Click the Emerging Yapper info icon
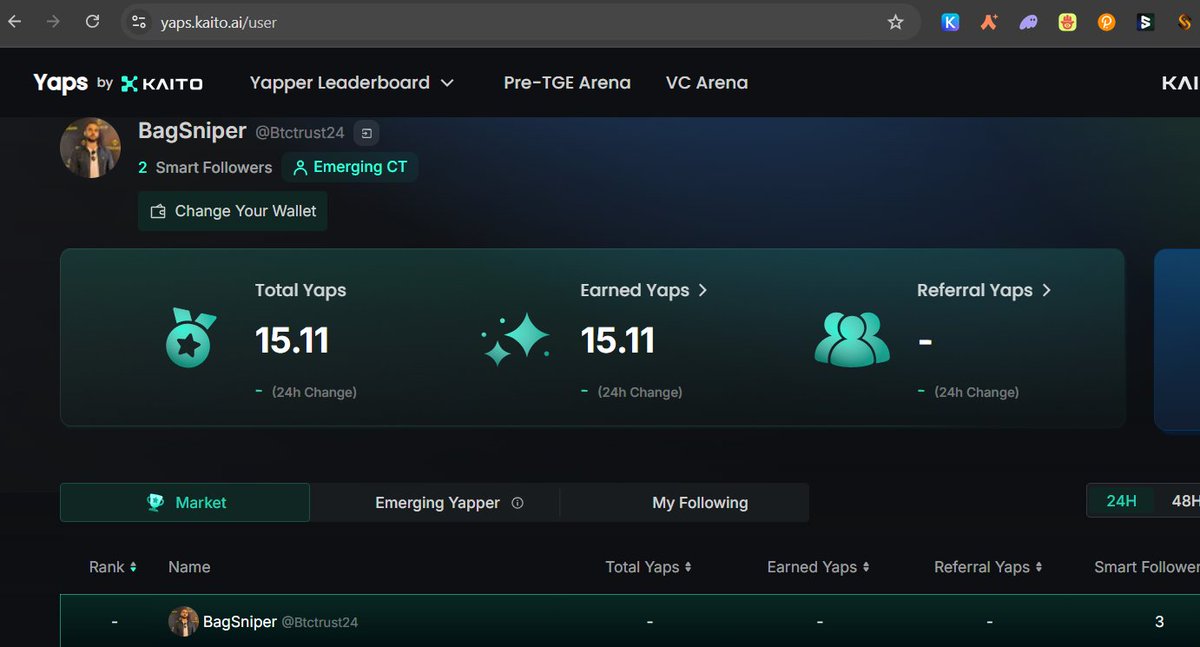This screenshot has height=647, width=1200. 517,503
